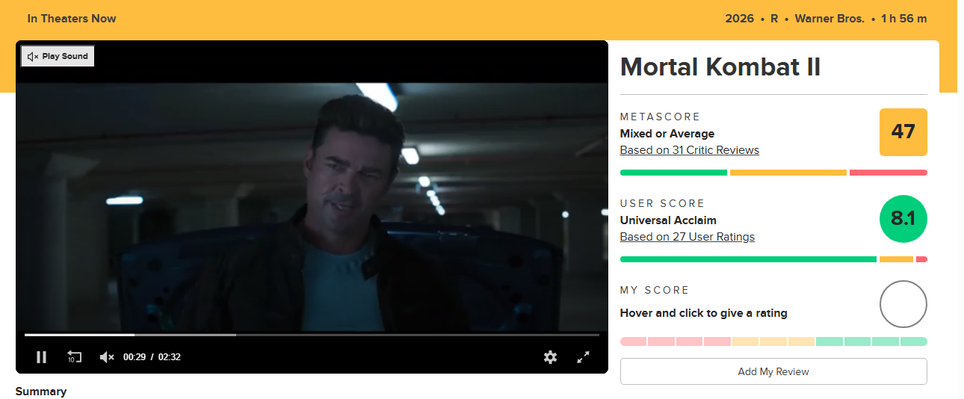Open the 27 User Ratings link
The height and width of the screenshot is (399, 964).
pos(687,237)
